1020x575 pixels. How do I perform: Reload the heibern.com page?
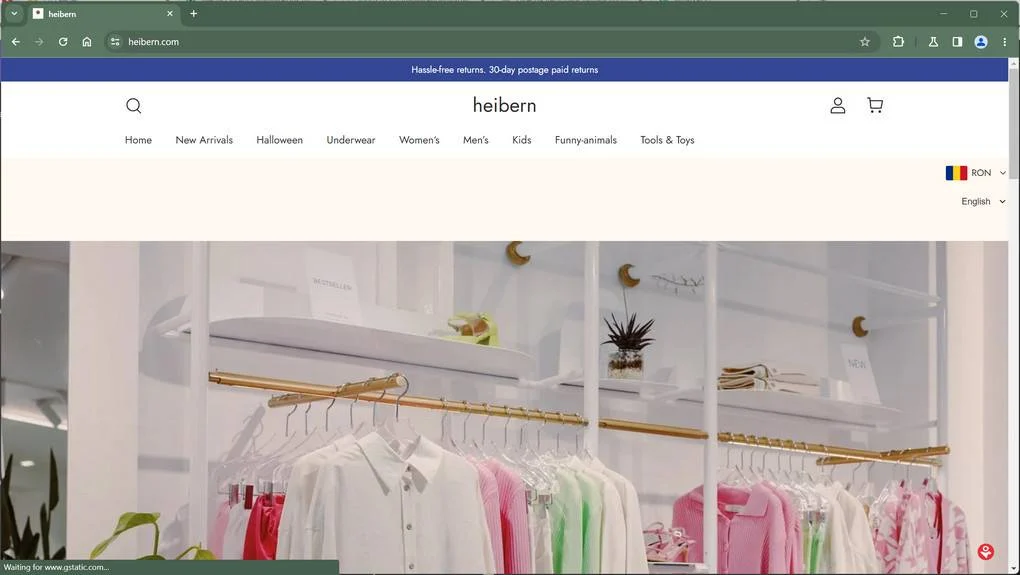point(63,42)
